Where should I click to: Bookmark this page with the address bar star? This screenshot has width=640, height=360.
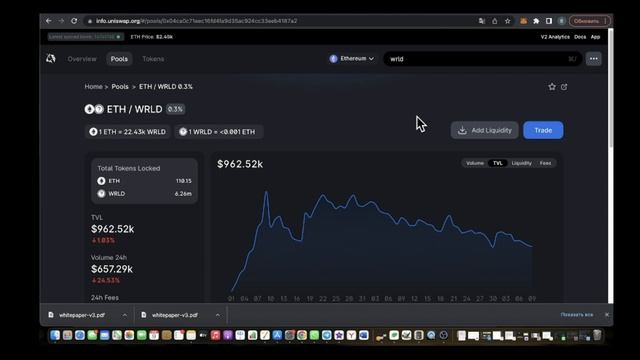[507, 21]
